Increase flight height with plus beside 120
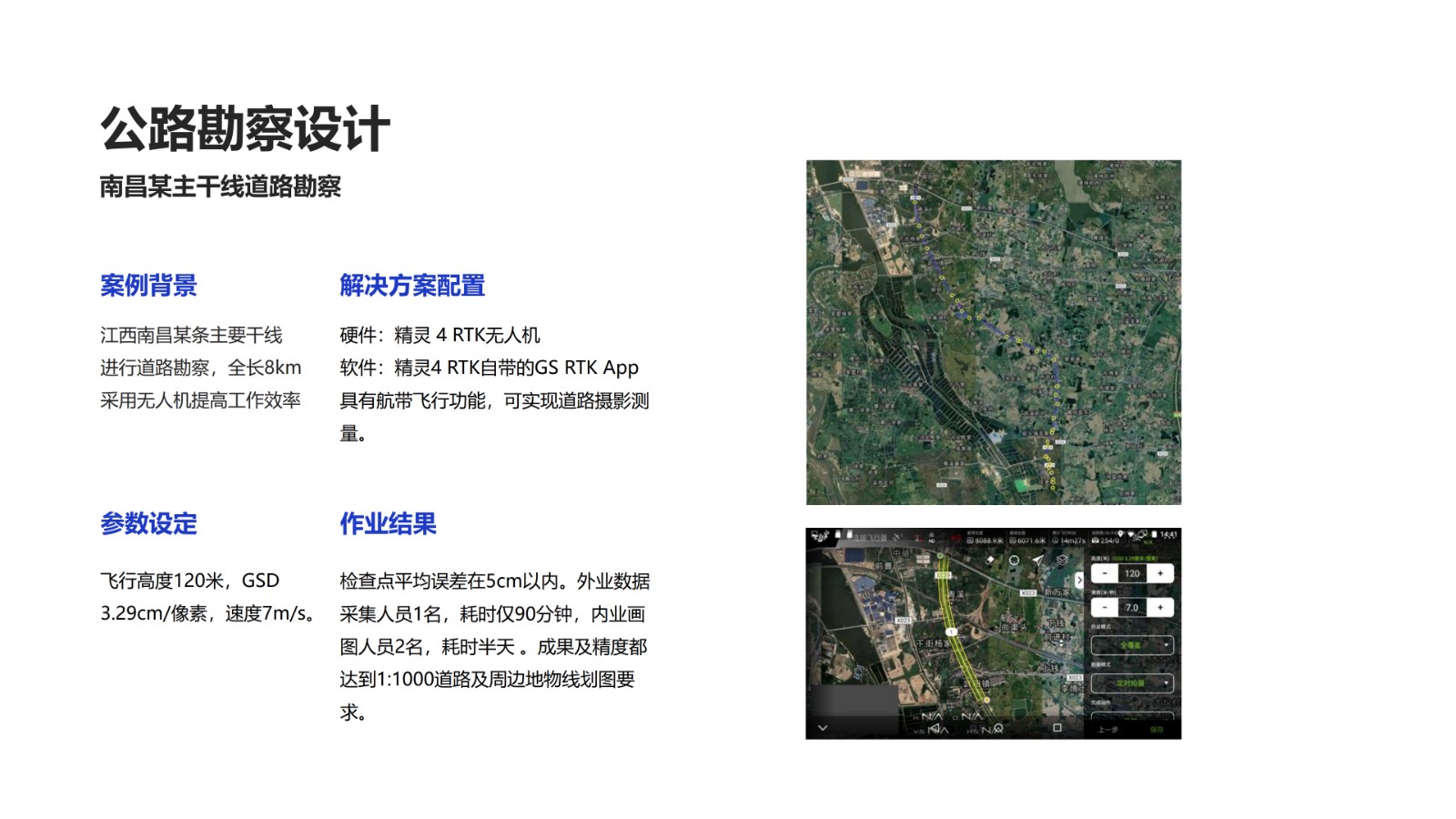This screenshot has height=819, width=1456. (1160, 573)
